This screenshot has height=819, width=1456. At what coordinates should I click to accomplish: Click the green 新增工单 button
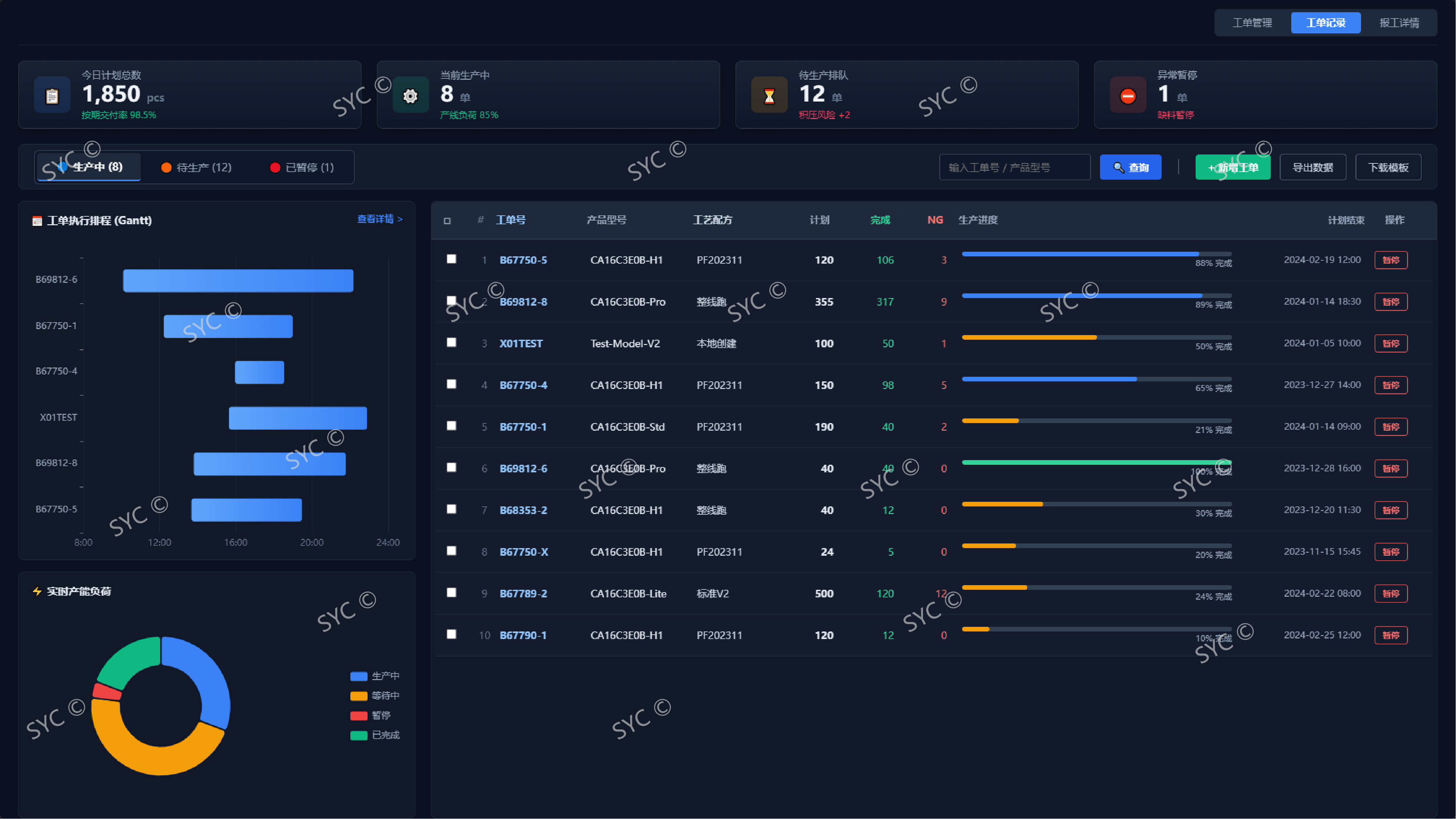coord(1233,167)
